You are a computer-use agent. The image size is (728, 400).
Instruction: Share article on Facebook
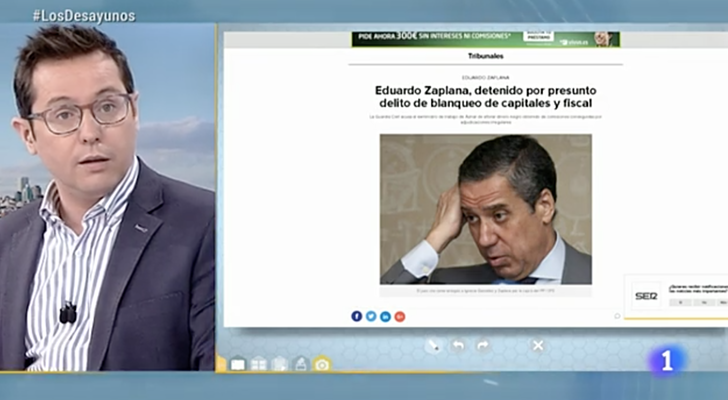click(357, 316)
